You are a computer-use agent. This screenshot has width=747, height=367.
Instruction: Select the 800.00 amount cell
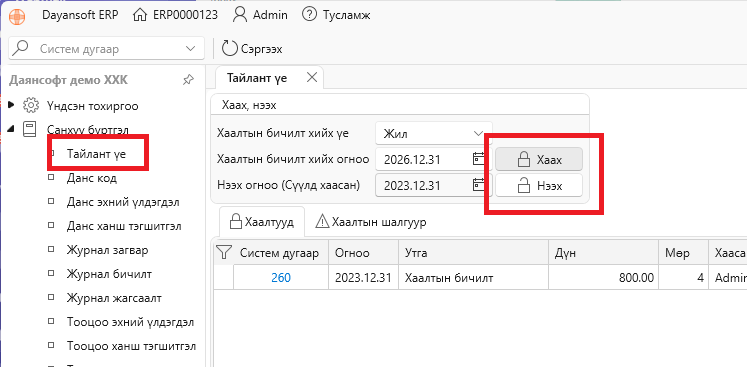click(x=604, y=277)
